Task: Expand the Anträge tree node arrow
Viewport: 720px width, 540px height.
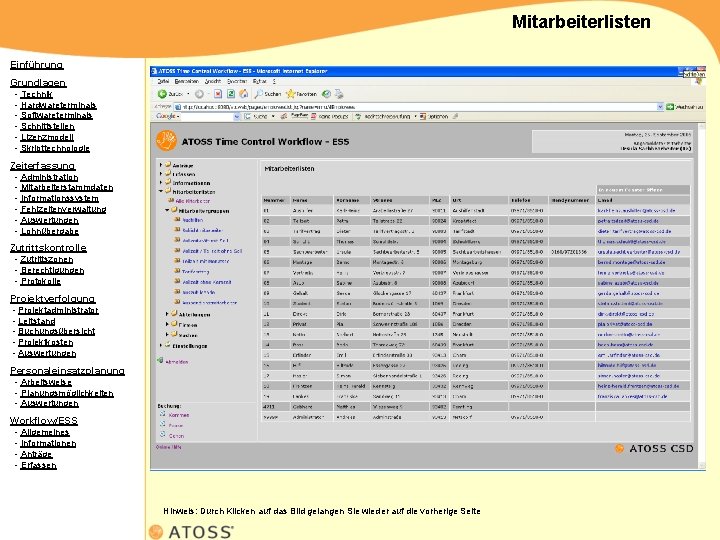Action: point(161,164)
